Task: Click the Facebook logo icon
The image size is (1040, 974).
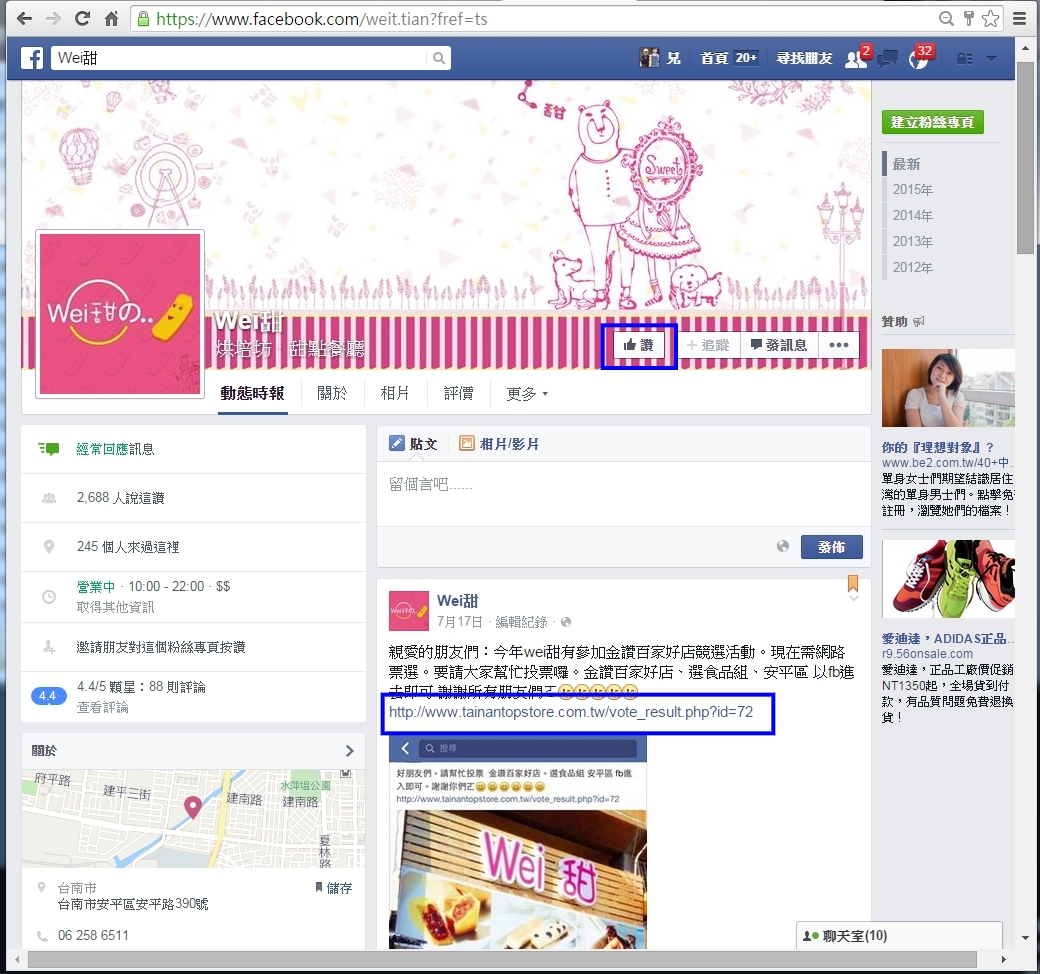Action: click(x=32, y=59)
